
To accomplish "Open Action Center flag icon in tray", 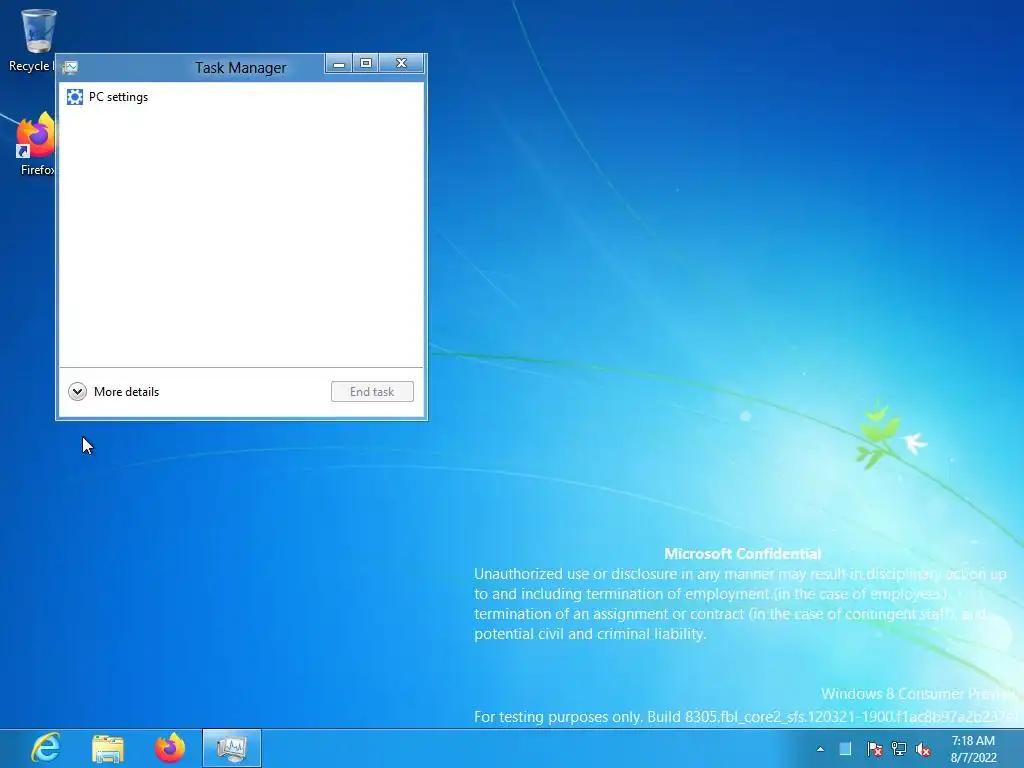I will coord(874,749).
